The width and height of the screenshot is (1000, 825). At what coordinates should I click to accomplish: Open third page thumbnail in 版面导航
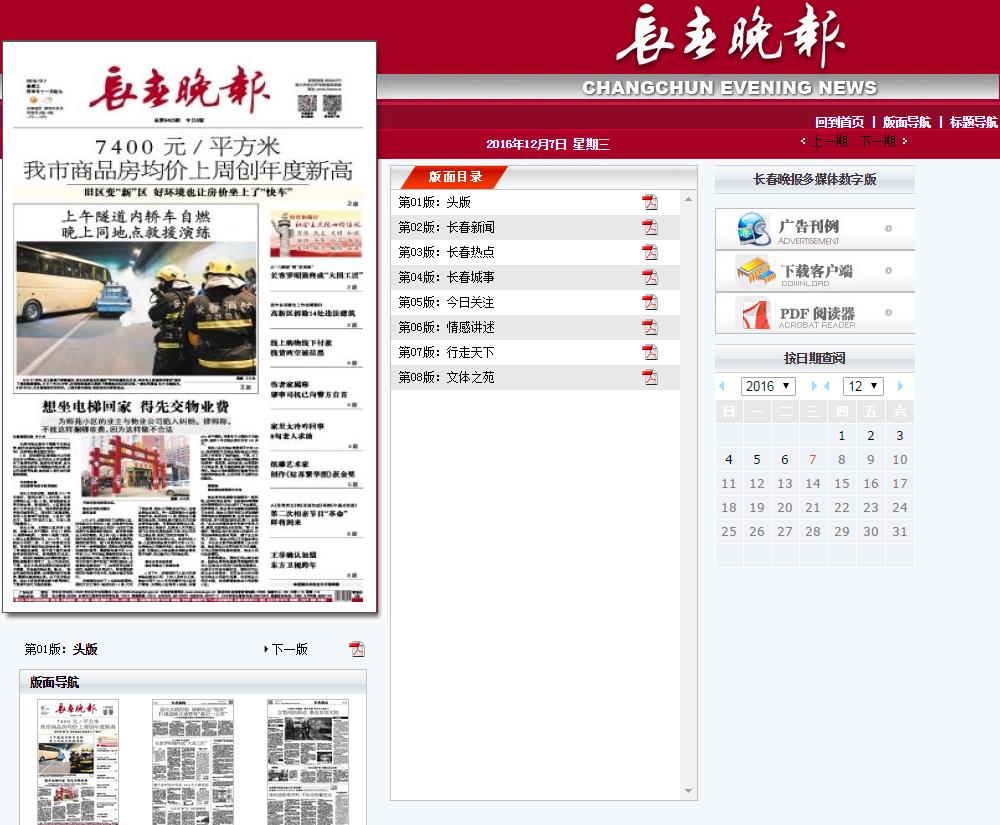tap(307, 762)
